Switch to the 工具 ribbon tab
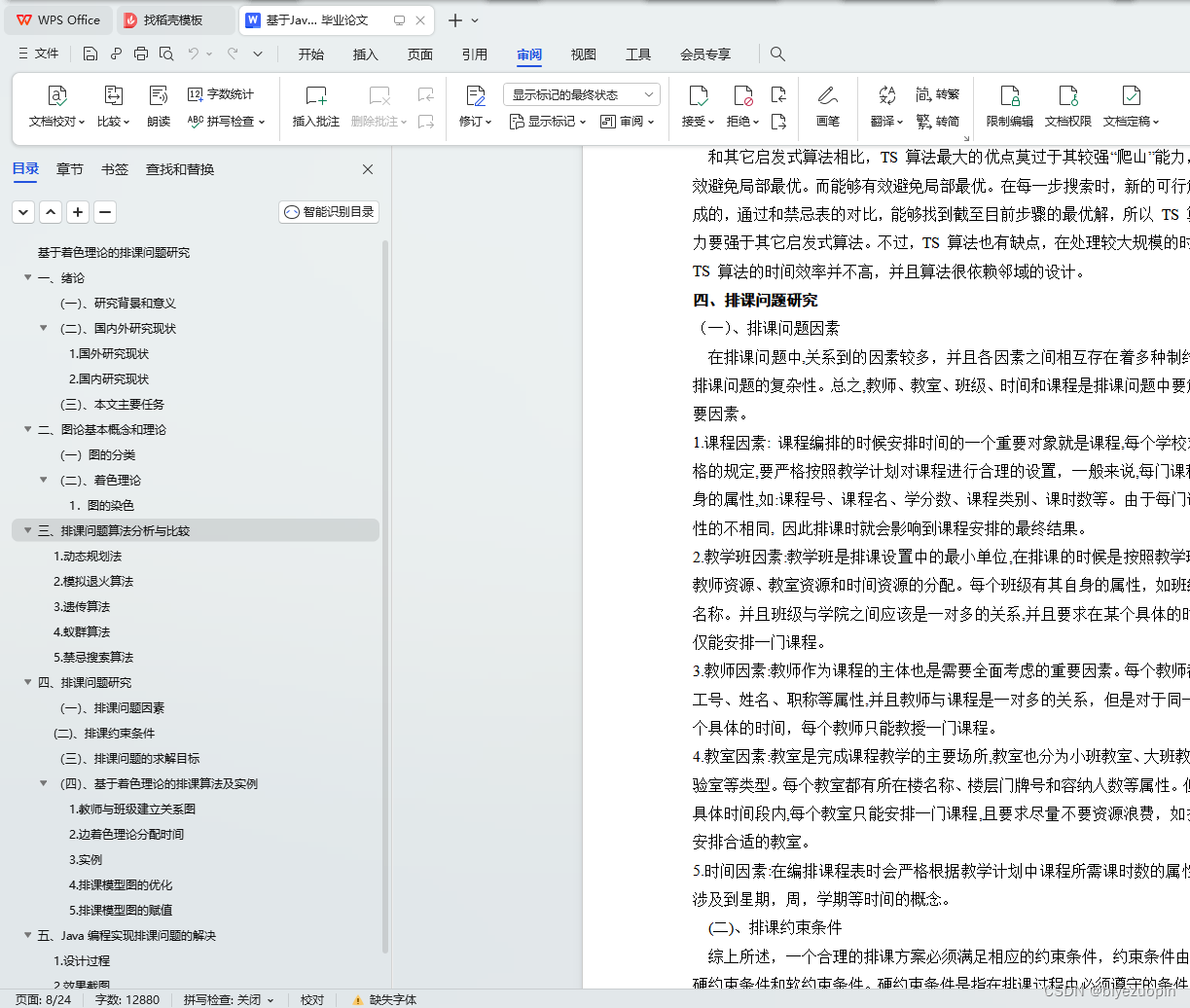1190x1008 pixels. (x=638, y=54)
